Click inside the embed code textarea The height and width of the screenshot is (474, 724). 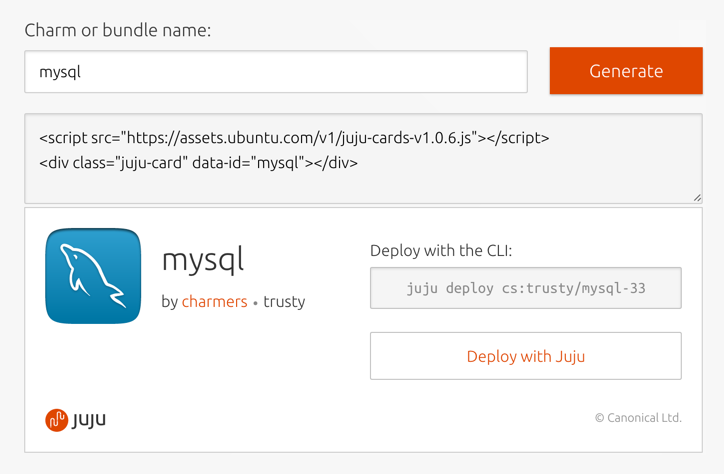click(x=363, y=158)
